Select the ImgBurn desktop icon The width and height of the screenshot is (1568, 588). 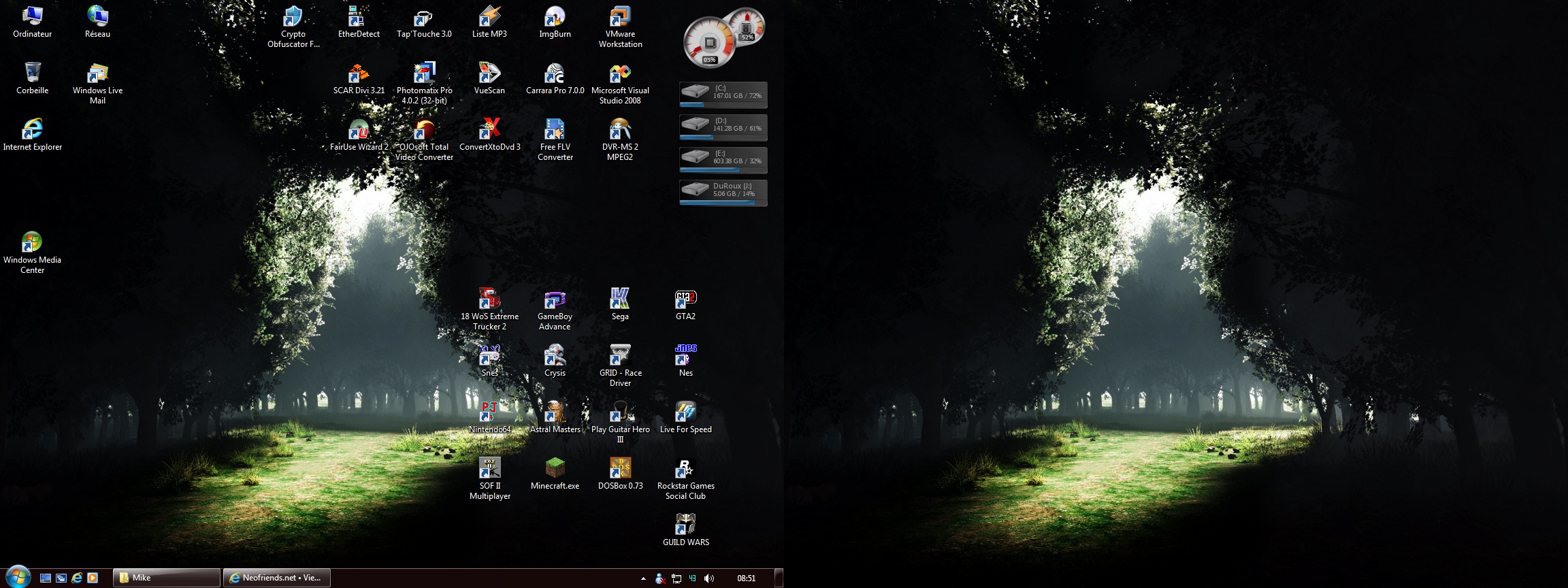[555, 17]
